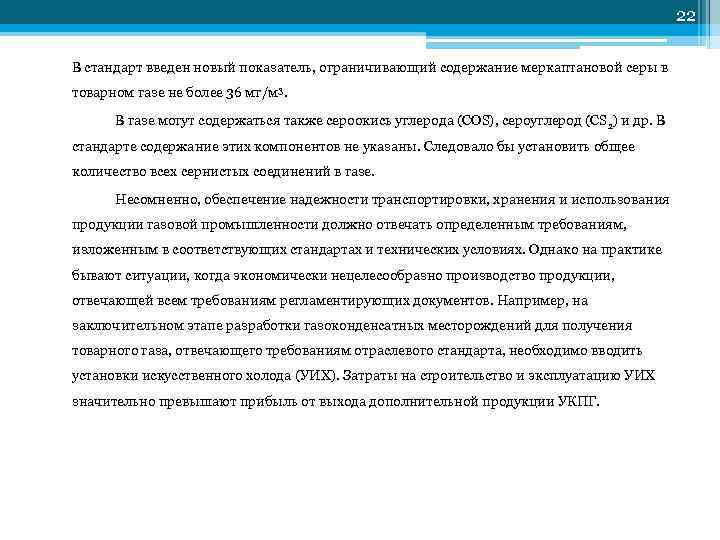Click the line starting "В стандарт введен новый показатель"

[370, 68]
